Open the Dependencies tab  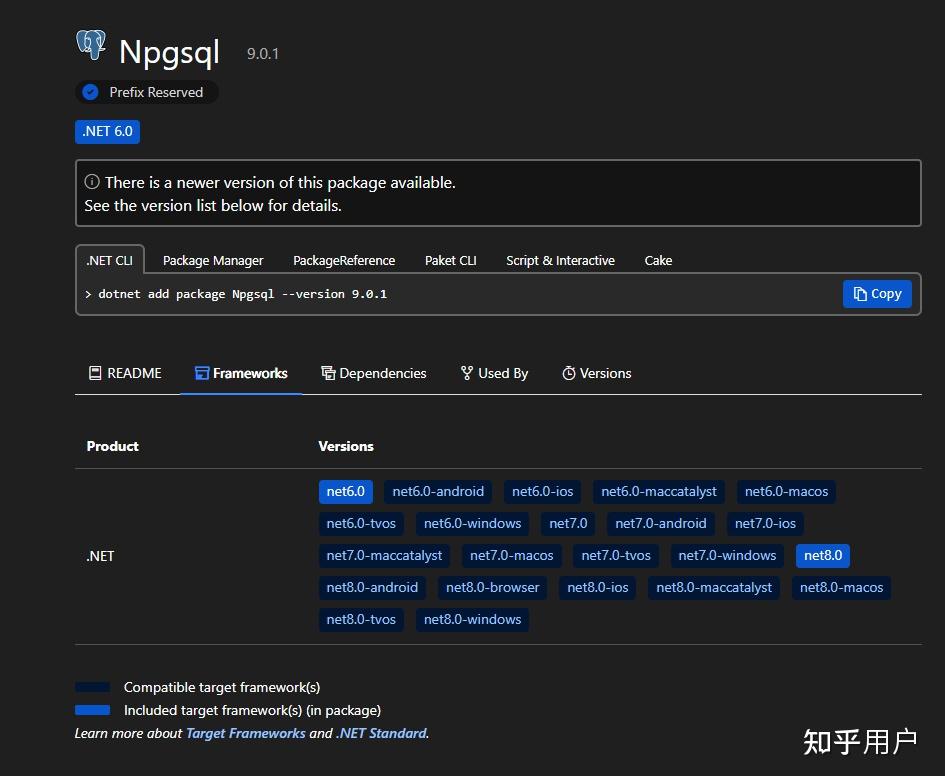tap(382, 372)
